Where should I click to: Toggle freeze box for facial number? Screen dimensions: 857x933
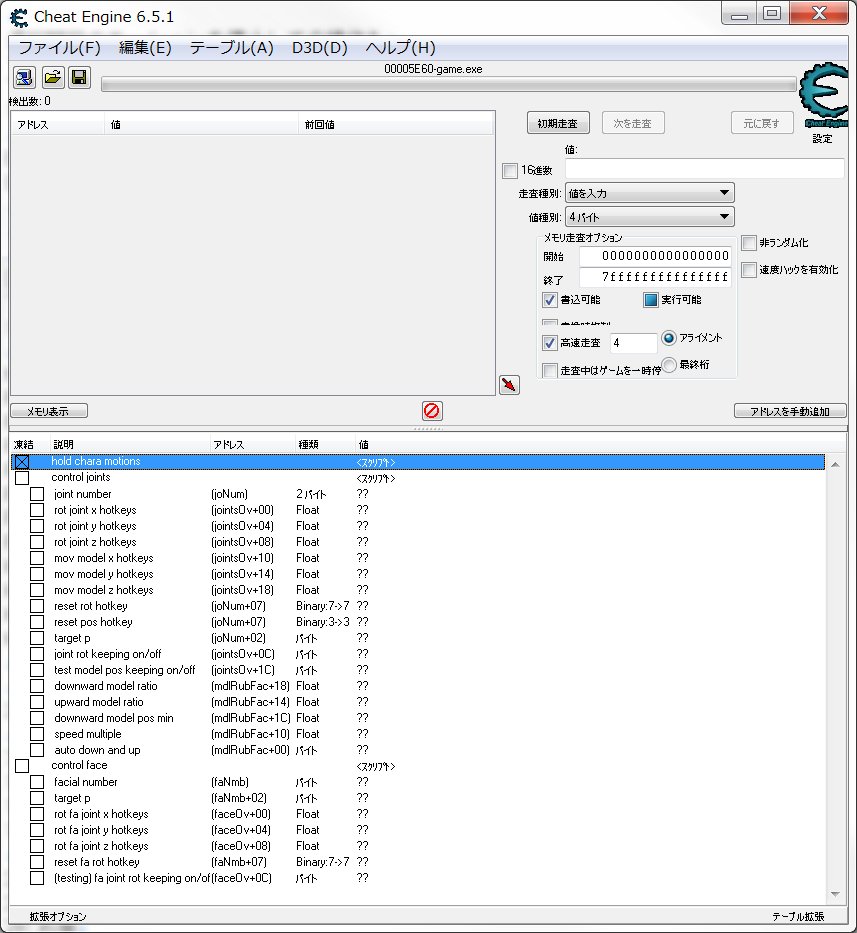[x=37, y=782]
